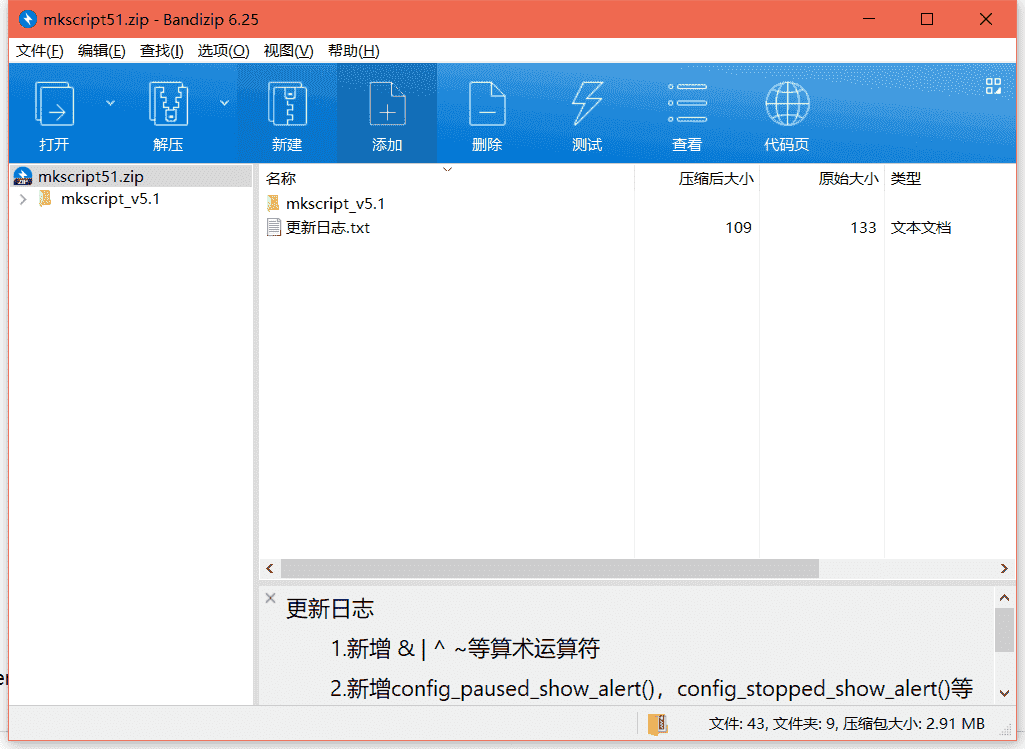The height and width of the screenshot is (749, 1025).
Task: Click the compressed size value 109
Action: coord(738,227)
